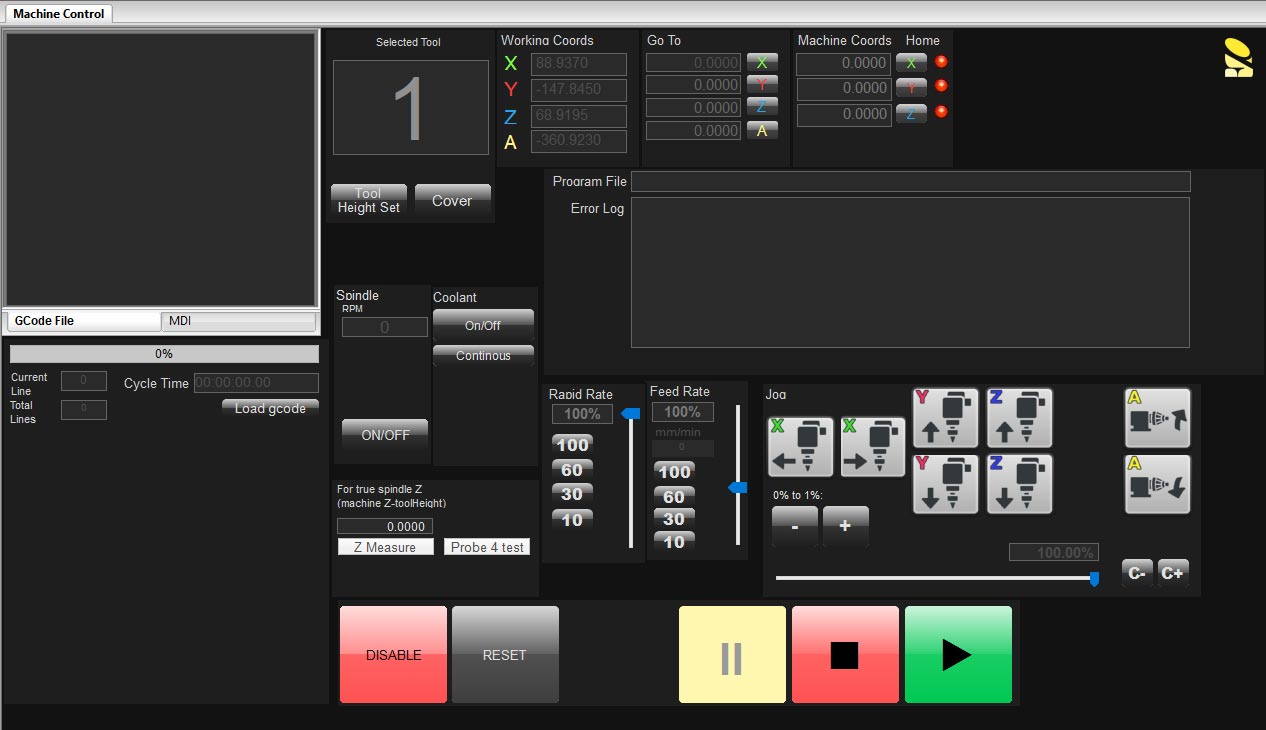Click the jog speed percentage slider handle

pos(1094,579)
